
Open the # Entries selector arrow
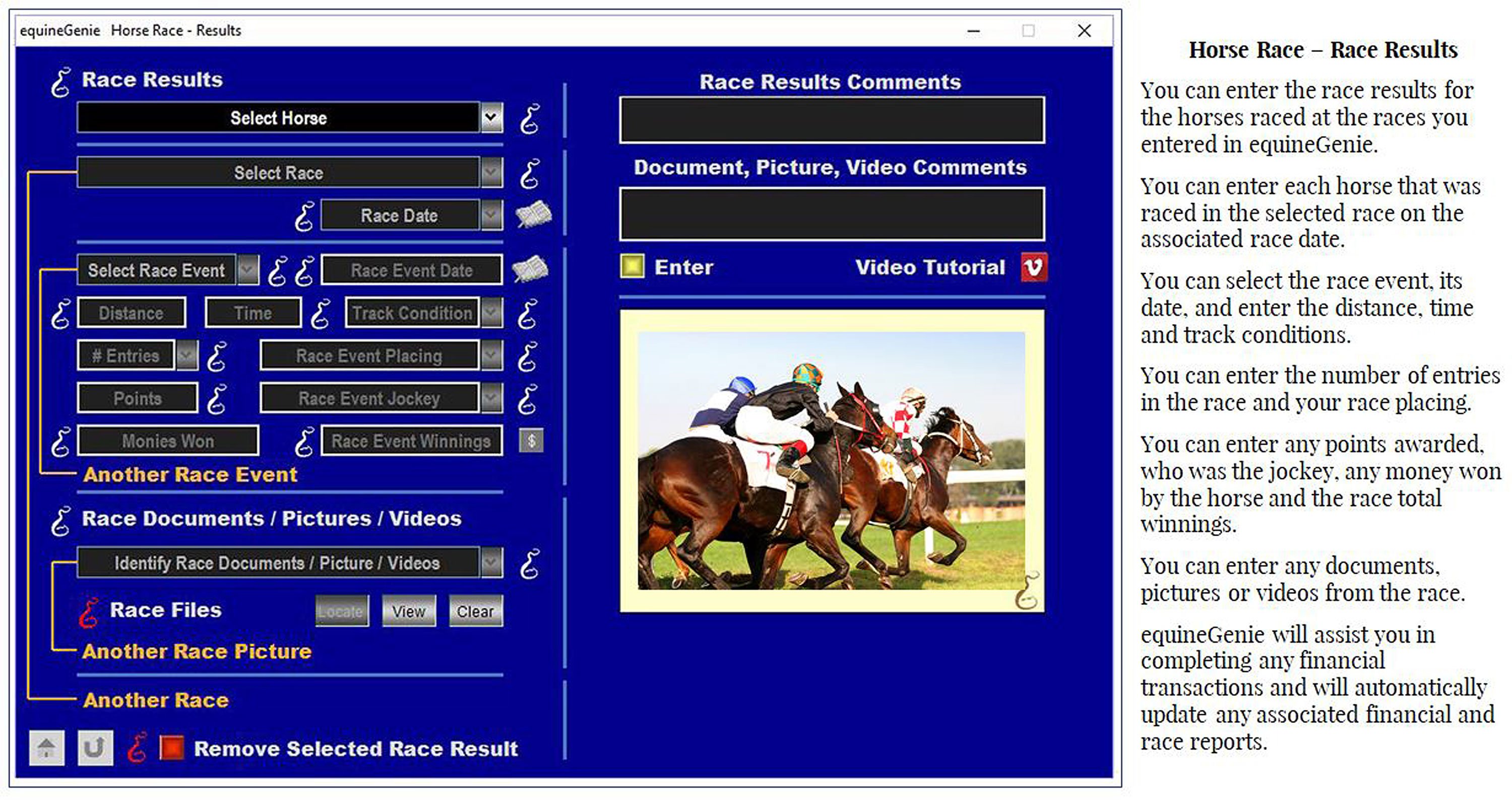coord(186,355)
